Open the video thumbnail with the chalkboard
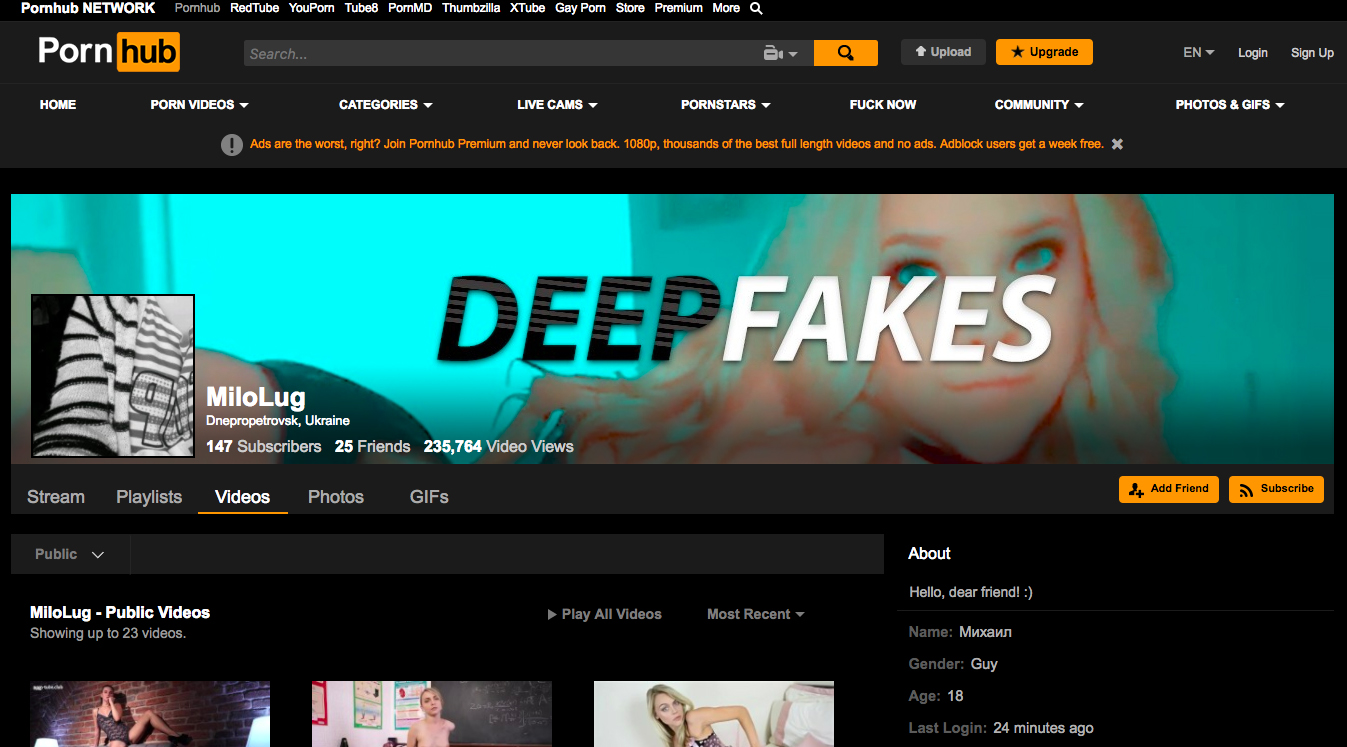Image resolution: width=1347 pixels, height=747 pixels. click(432, 714)
